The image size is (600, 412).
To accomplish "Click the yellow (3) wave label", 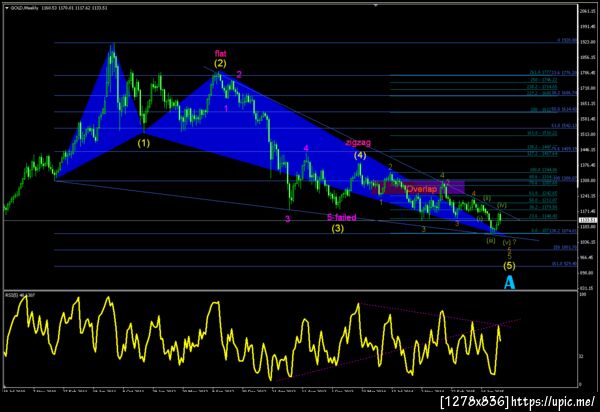I will [x=338, y=228].
